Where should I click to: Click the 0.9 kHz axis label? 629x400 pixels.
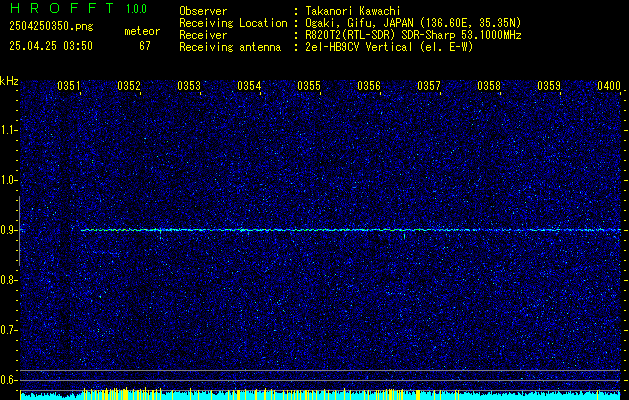[8, 230]
